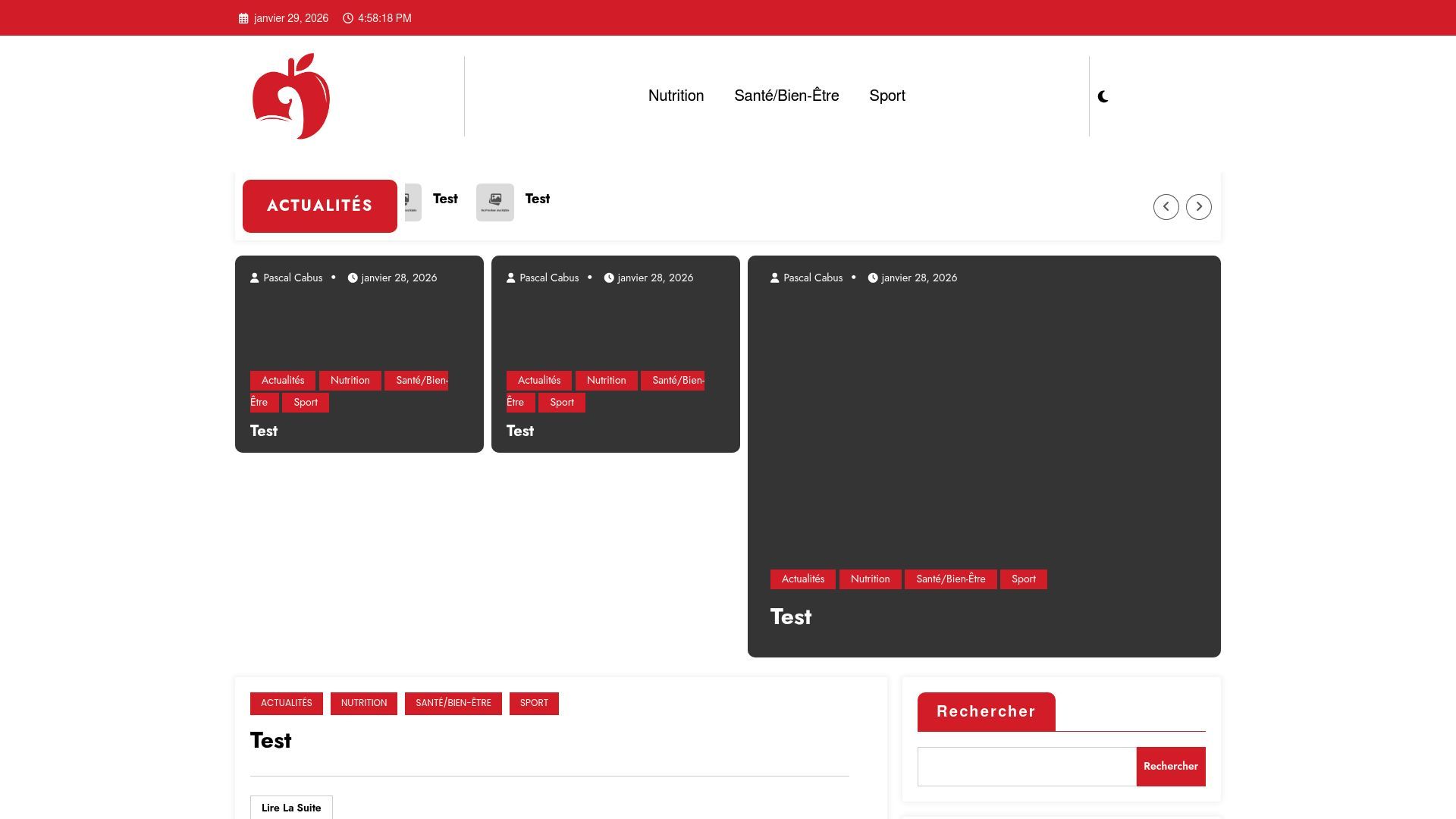The image size is (1456, 819).
Task: Select Santé/Bien-Être tag on first card
Action: (x=416, y=381)
